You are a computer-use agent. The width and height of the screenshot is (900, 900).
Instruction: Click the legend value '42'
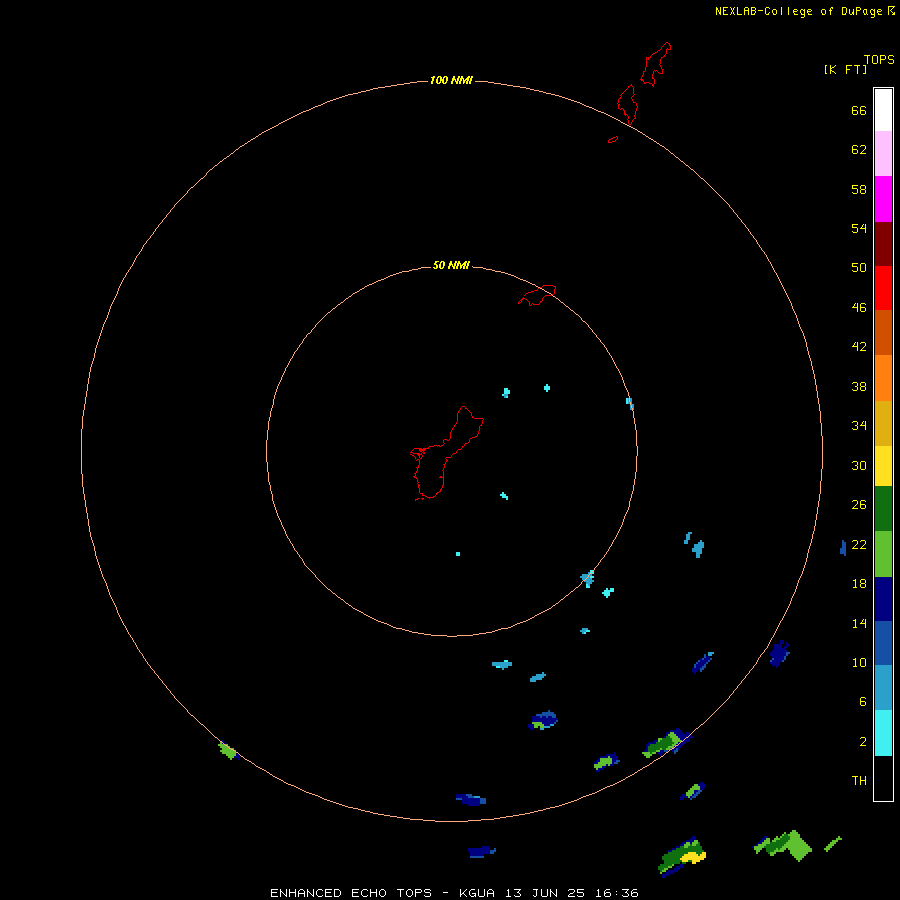pos(859,347)
